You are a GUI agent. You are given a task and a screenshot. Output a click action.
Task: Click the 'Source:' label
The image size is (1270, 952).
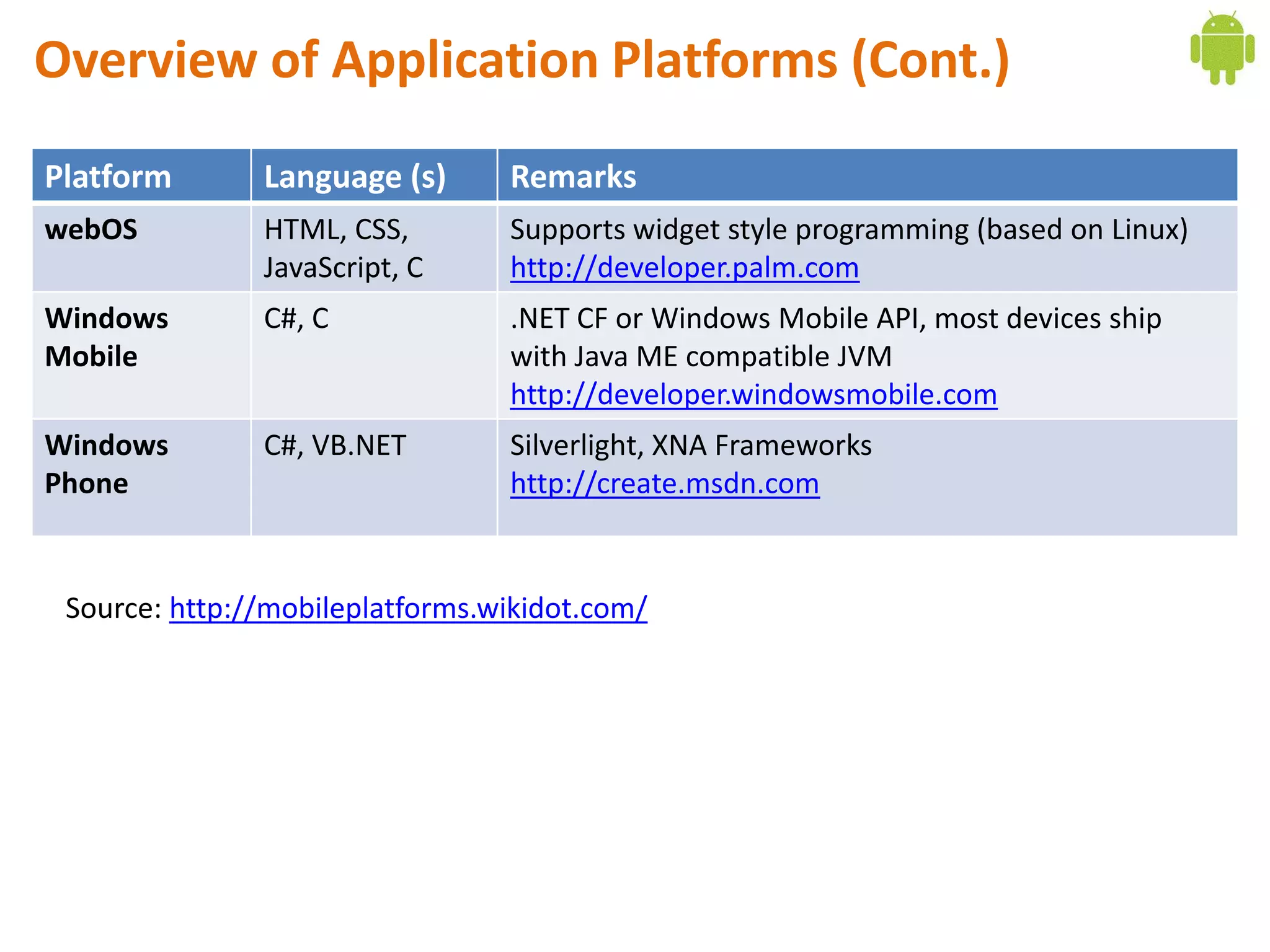(113, 608)
